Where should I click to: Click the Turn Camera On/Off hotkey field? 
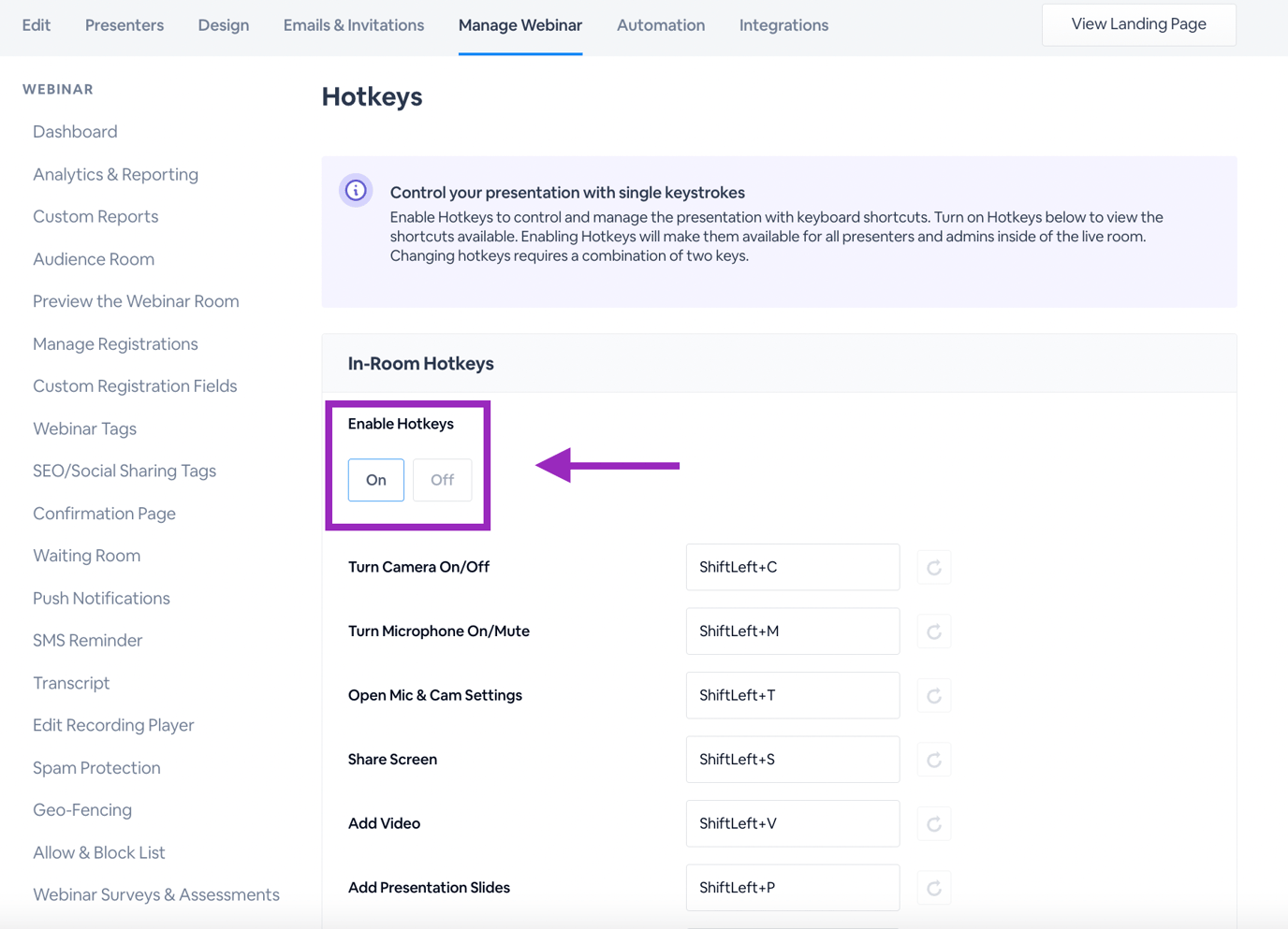pos(792,567)
